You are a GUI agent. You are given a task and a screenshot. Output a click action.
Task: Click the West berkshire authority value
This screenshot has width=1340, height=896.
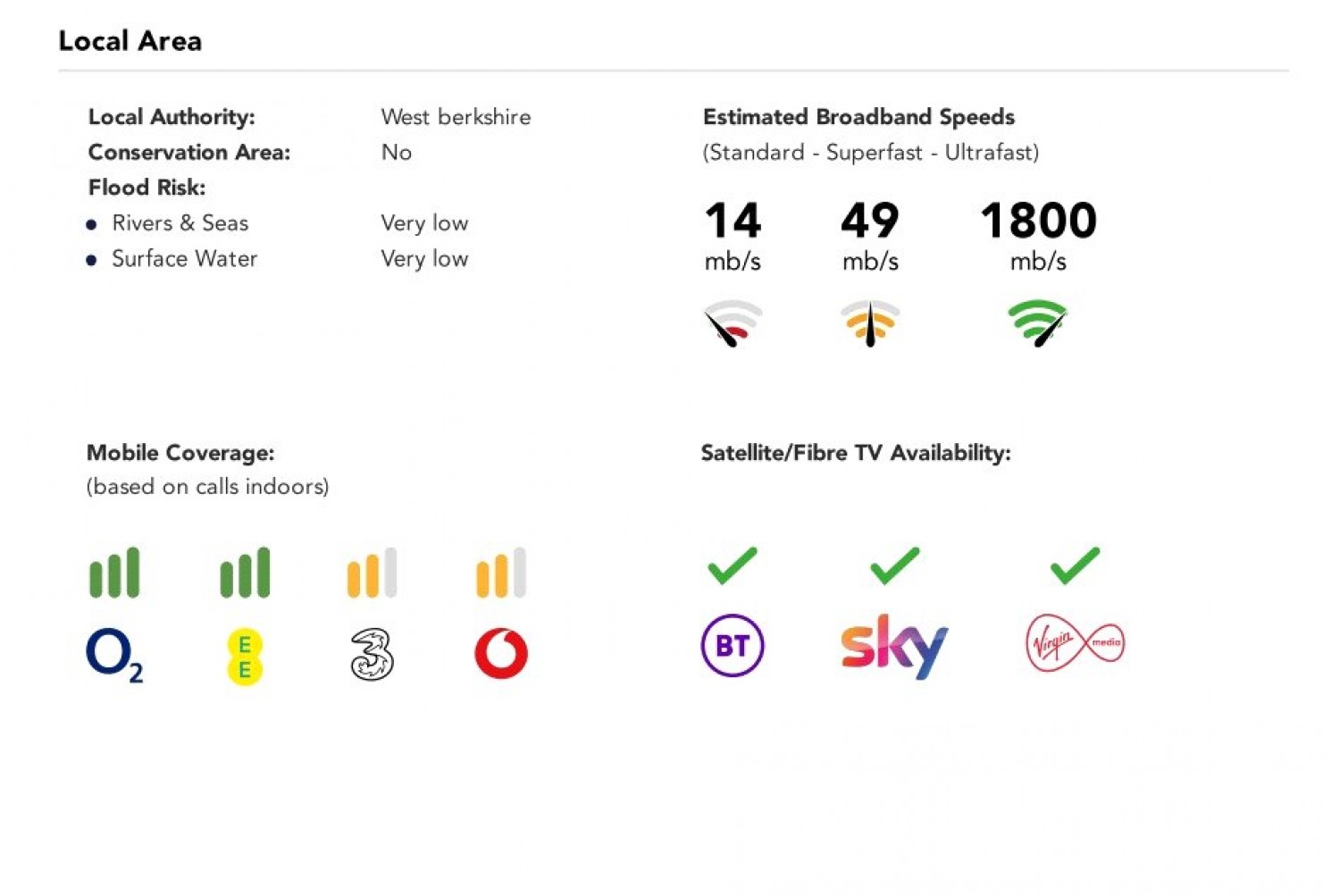[456, 117]
